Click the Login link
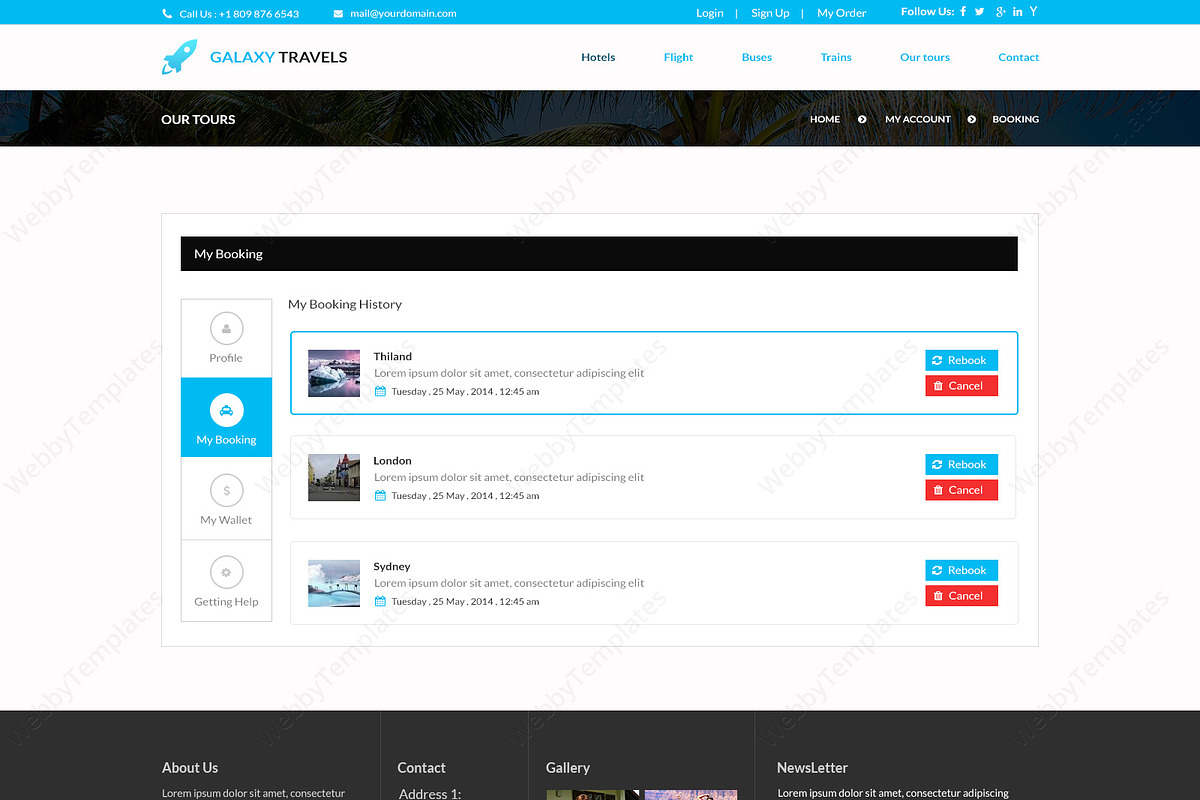The height and width of the screenshot is (800, 1200). 710,13
